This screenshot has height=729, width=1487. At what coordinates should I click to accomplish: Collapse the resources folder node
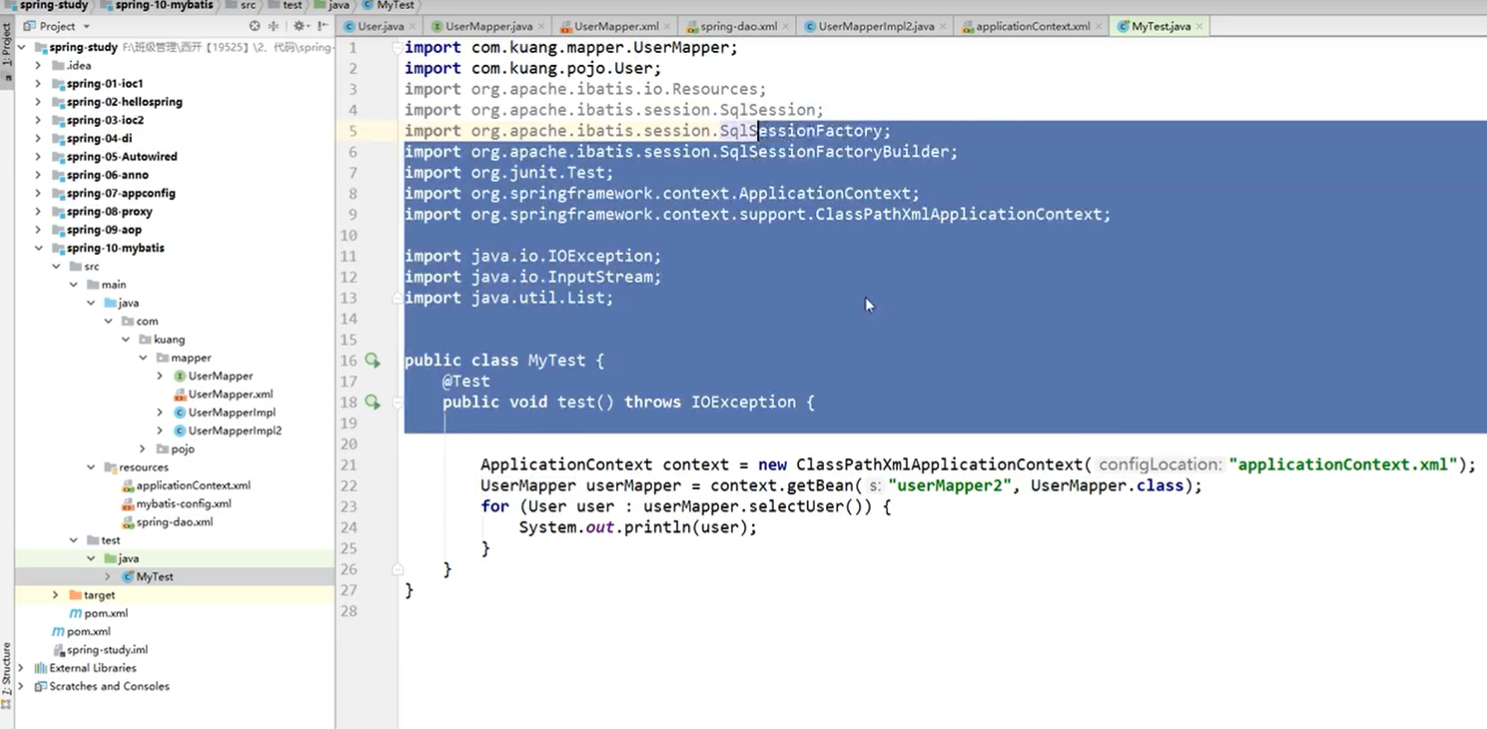90,467
